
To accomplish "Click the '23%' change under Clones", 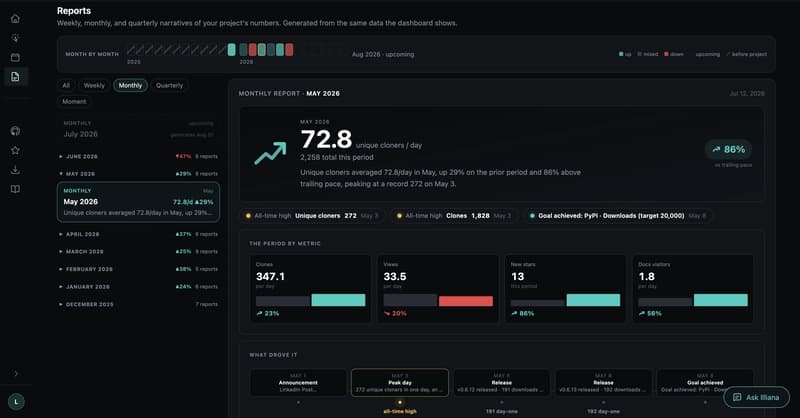I will tap(268, 313).
